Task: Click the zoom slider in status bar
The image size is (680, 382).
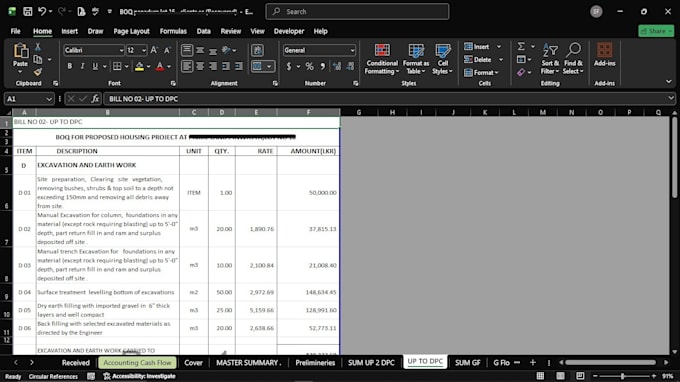Action: (x=624, y=376)
